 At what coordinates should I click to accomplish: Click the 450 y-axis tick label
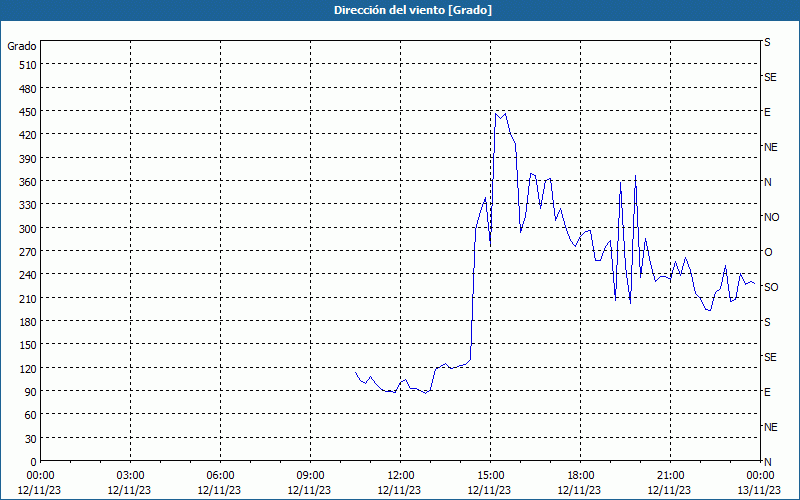(x=28, y=112)
